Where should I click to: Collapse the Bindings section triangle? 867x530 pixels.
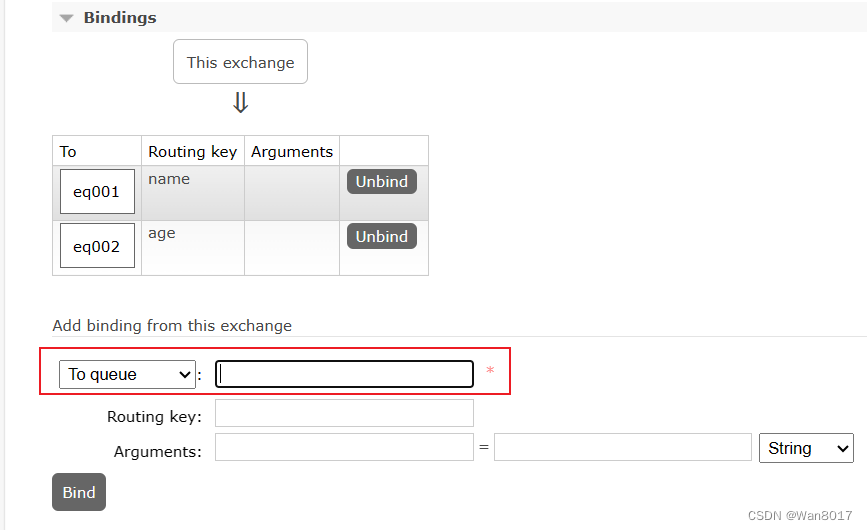click(66, 18)
